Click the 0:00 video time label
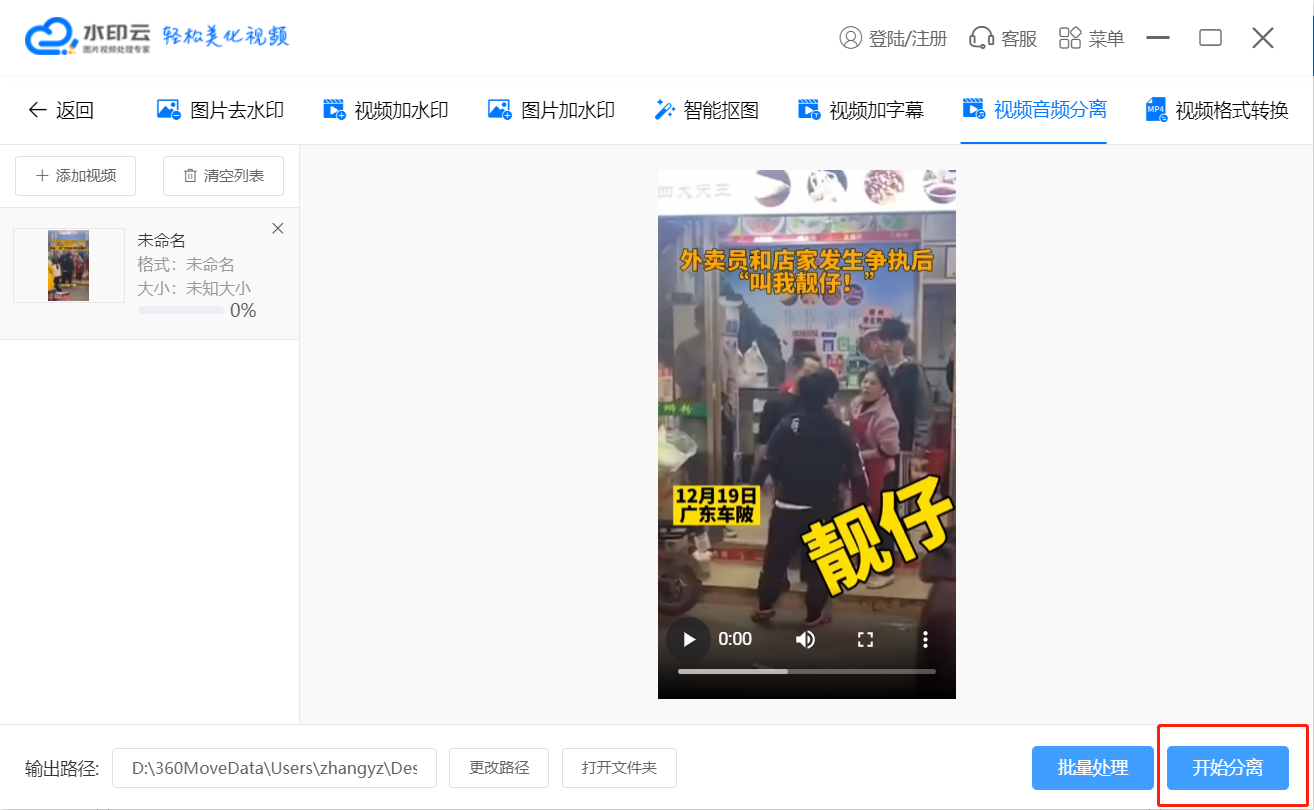This screenshot has width=1314, height=810. pyautogui.click(x=735, y=639)
